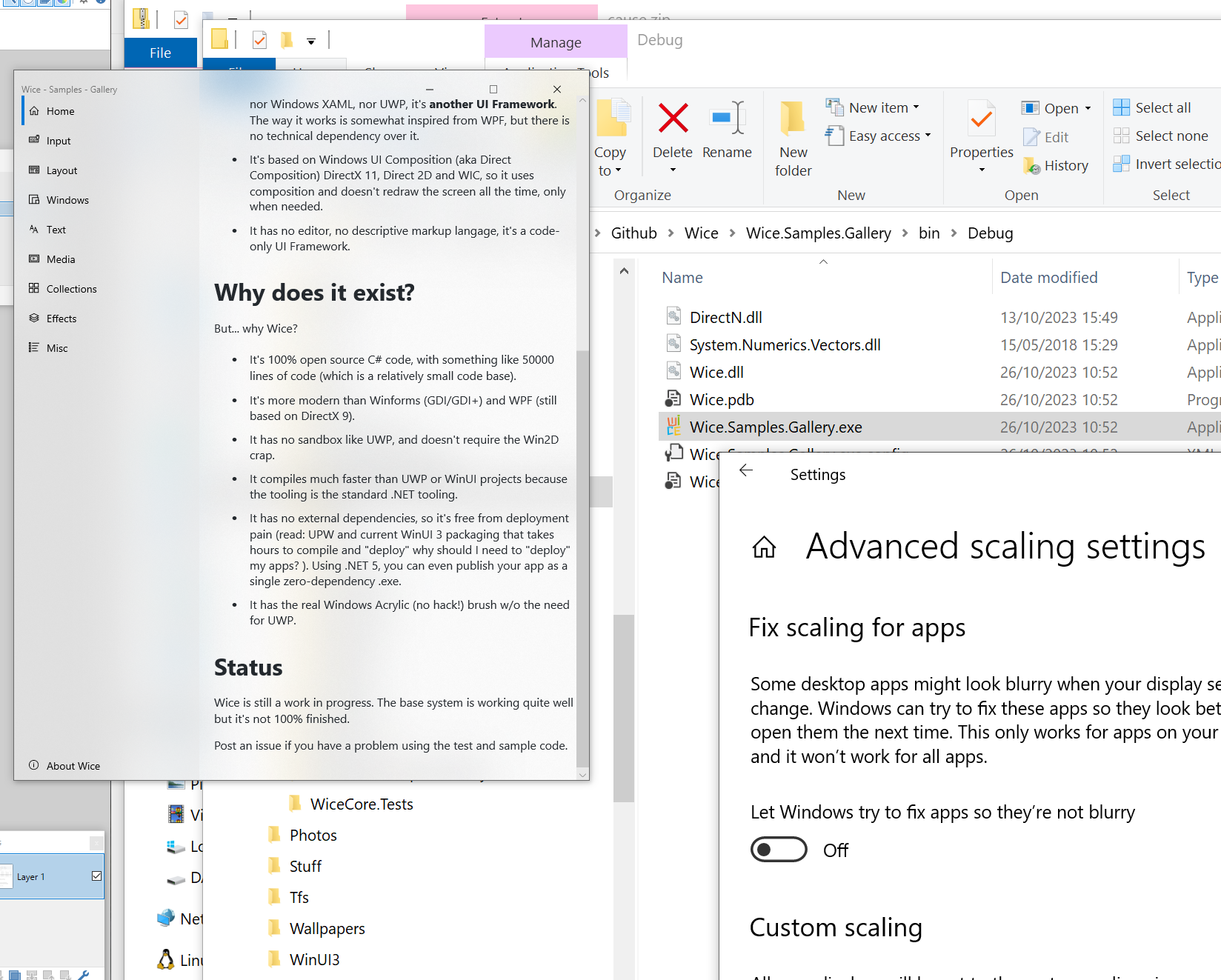Viewport: 1221px width, 980px height.
Task: Open the Easy access dropdown
Action: click(x=927, y=136)
